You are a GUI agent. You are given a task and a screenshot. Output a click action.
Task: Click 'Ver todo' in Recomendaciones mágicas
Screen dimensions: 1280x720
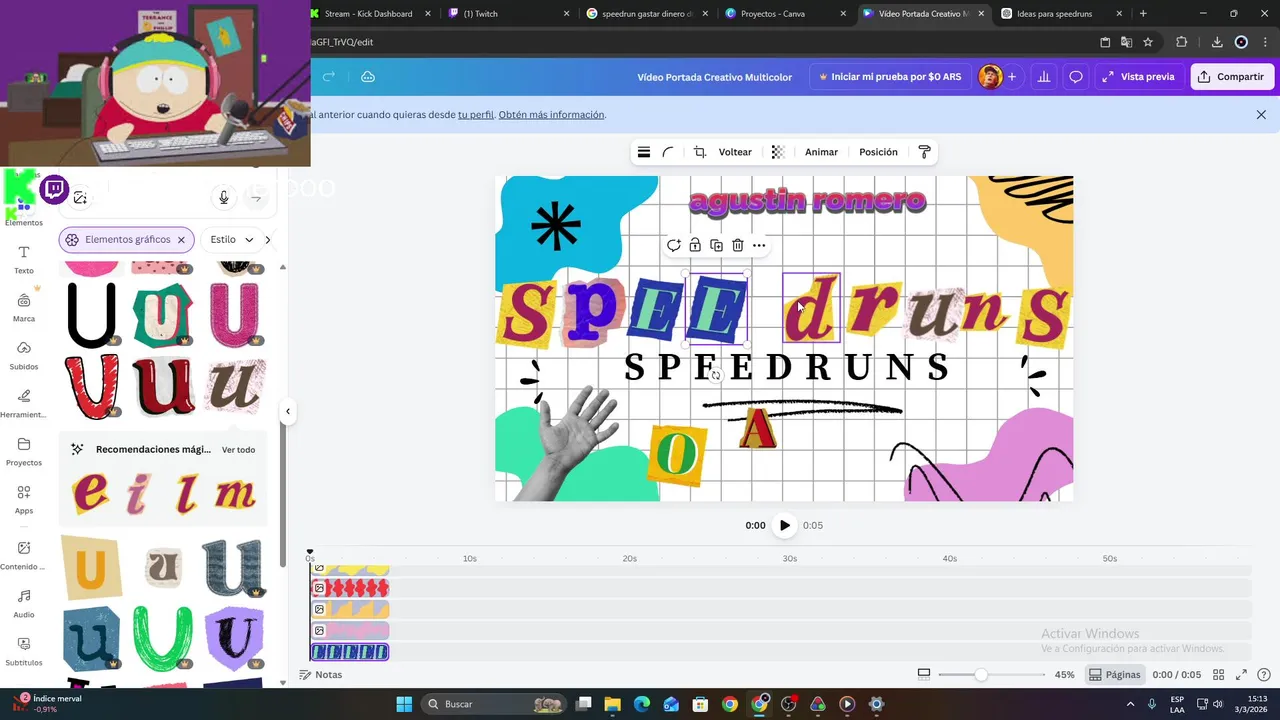click(238, 450)
